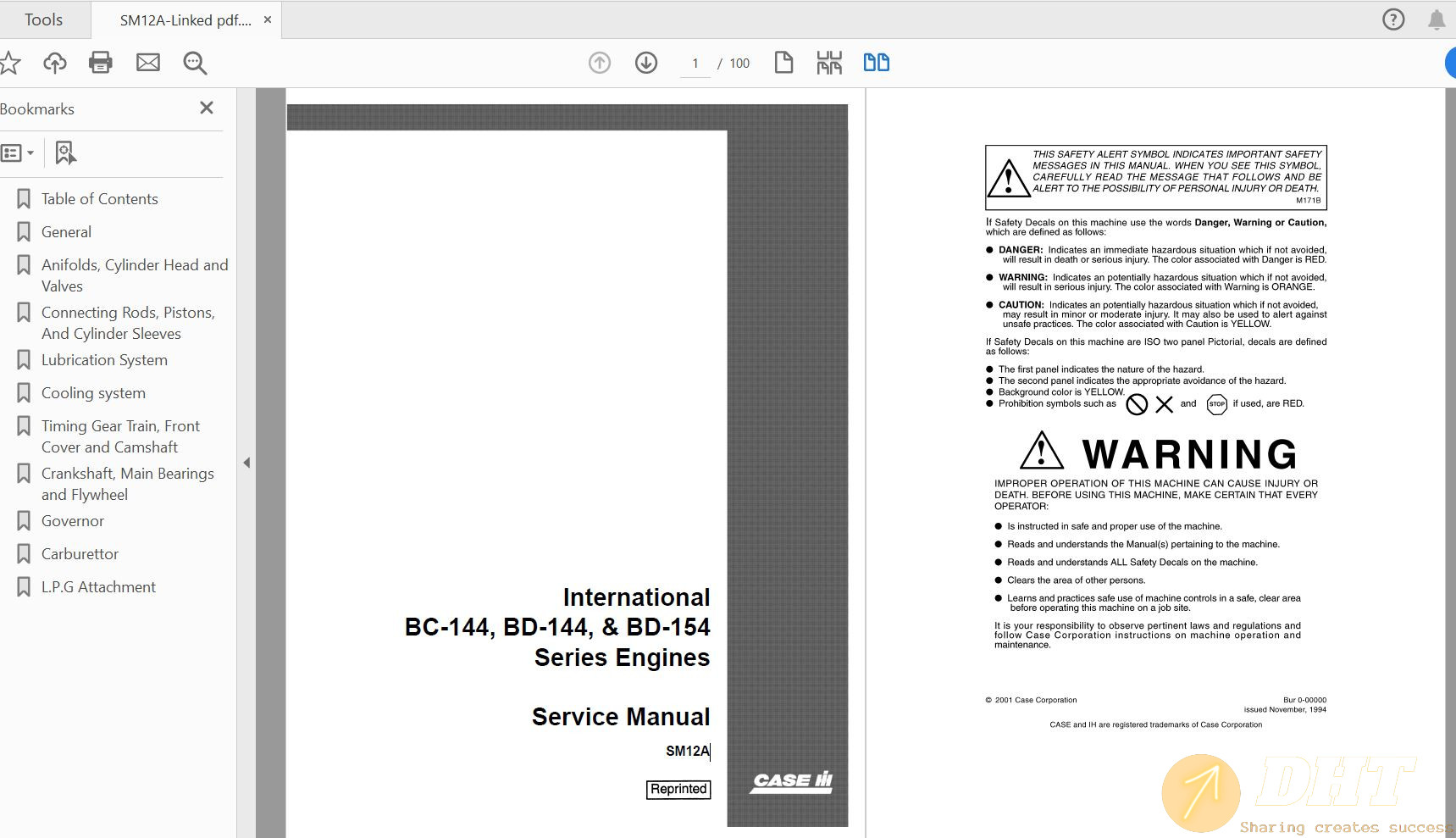Select the single page view icon
The height and width of the screenshot is (838, 1456).
[x=783, y=63]
